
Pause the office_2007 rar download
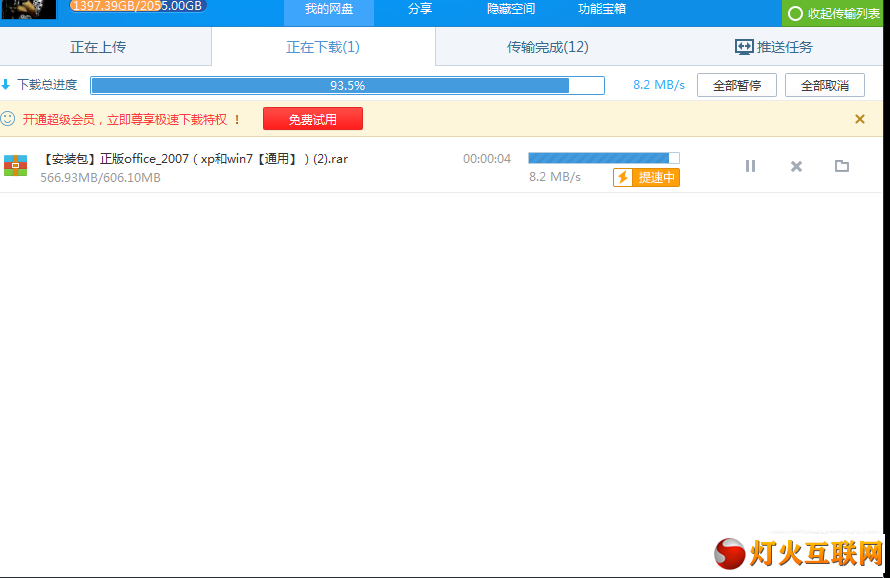(750, 166)
